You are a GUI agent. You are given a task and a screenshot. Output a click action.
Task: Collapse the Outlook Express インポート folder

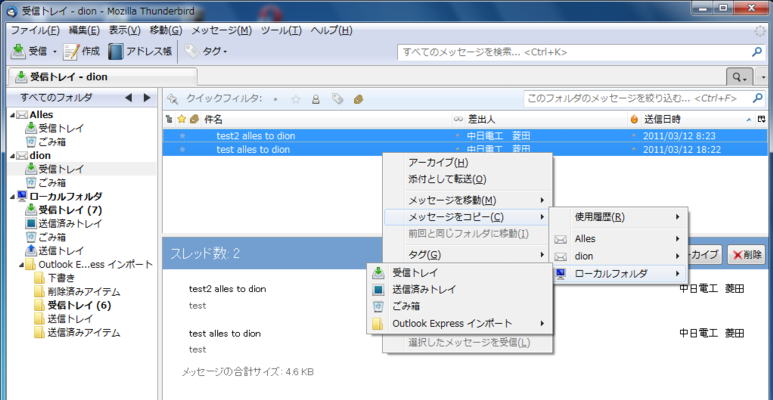click(x=21, y=264)
